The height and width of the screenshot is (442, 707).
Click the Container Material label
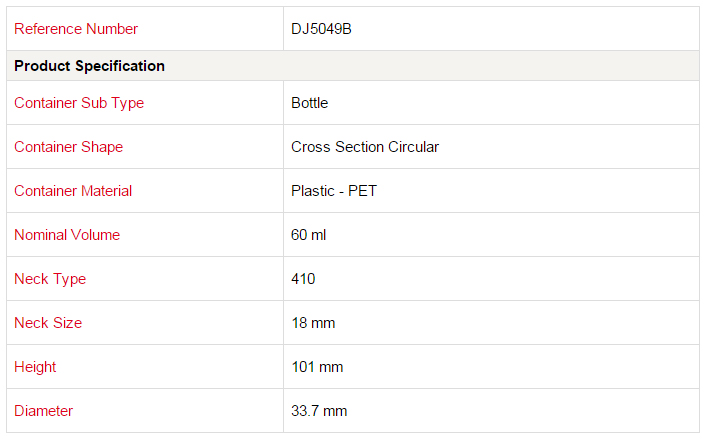coord(73,191)
